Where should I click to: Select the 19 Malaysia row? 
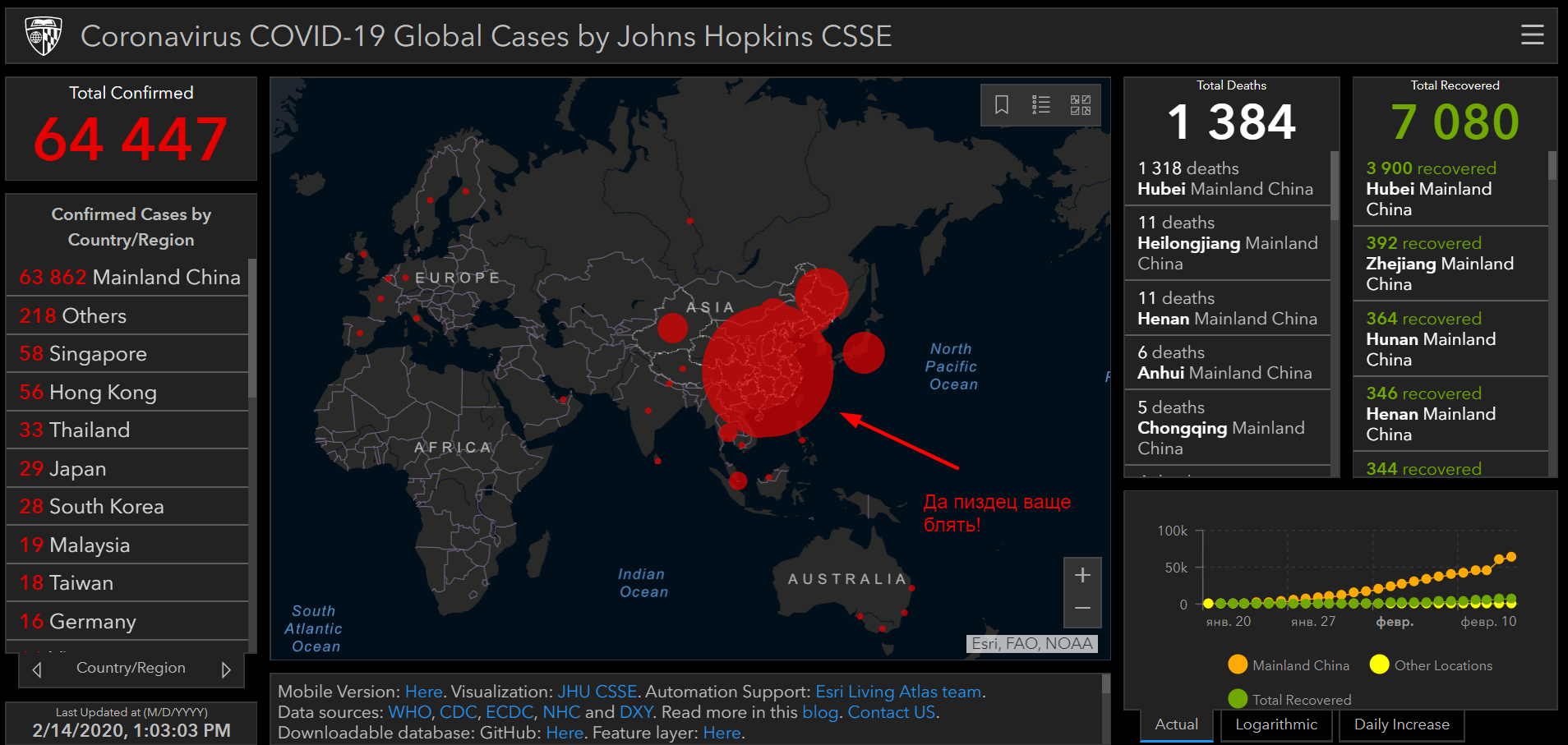[x=127, y=545]
